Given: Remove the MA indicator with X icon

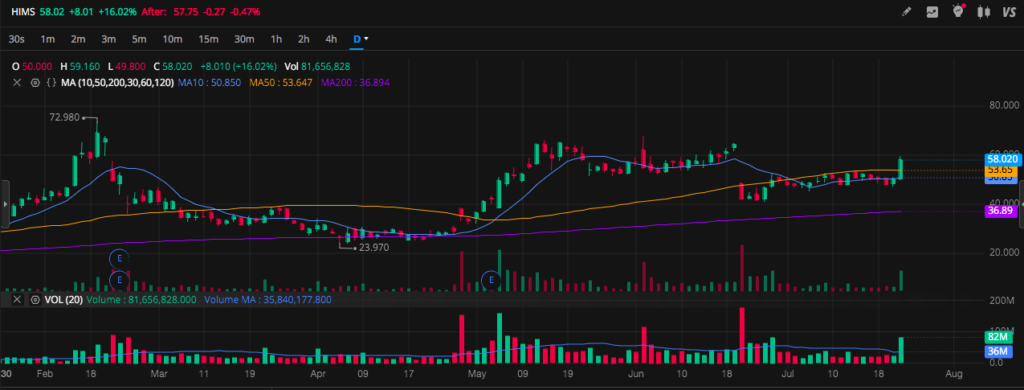Looking at the screenshot, I should (x=18, y=83).
